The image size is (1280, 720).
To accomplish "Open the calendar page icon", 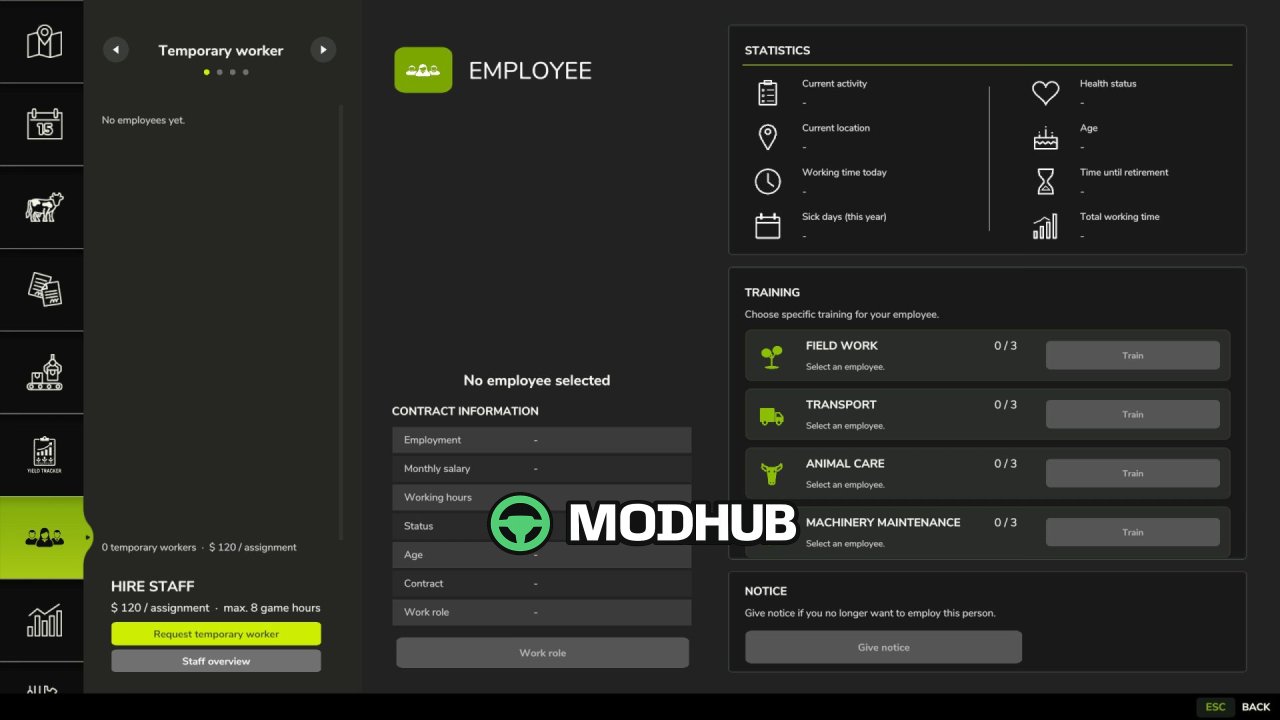I will 44,124.
